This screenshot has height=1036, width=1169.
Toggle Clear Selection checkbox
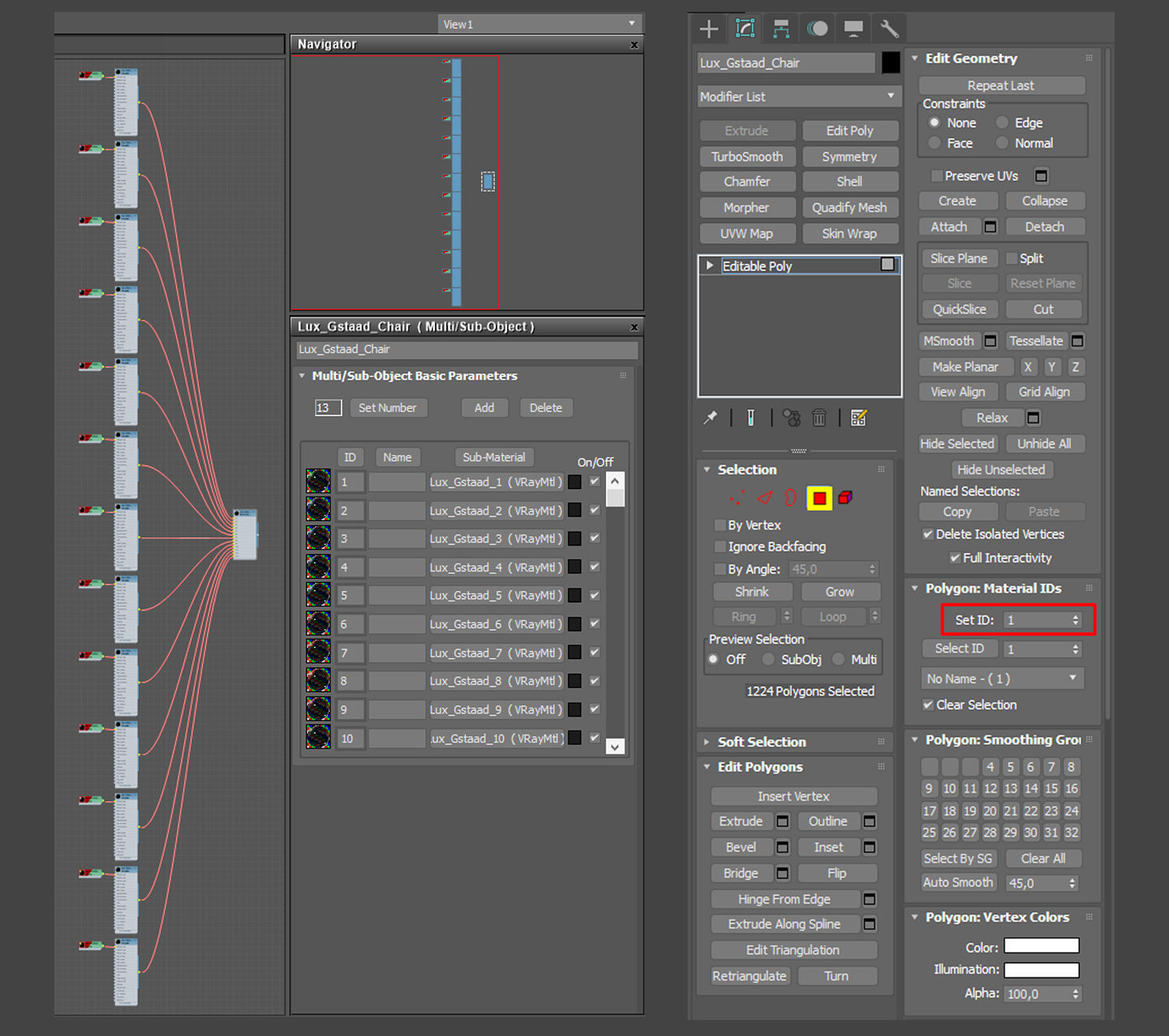click(928, 705)
